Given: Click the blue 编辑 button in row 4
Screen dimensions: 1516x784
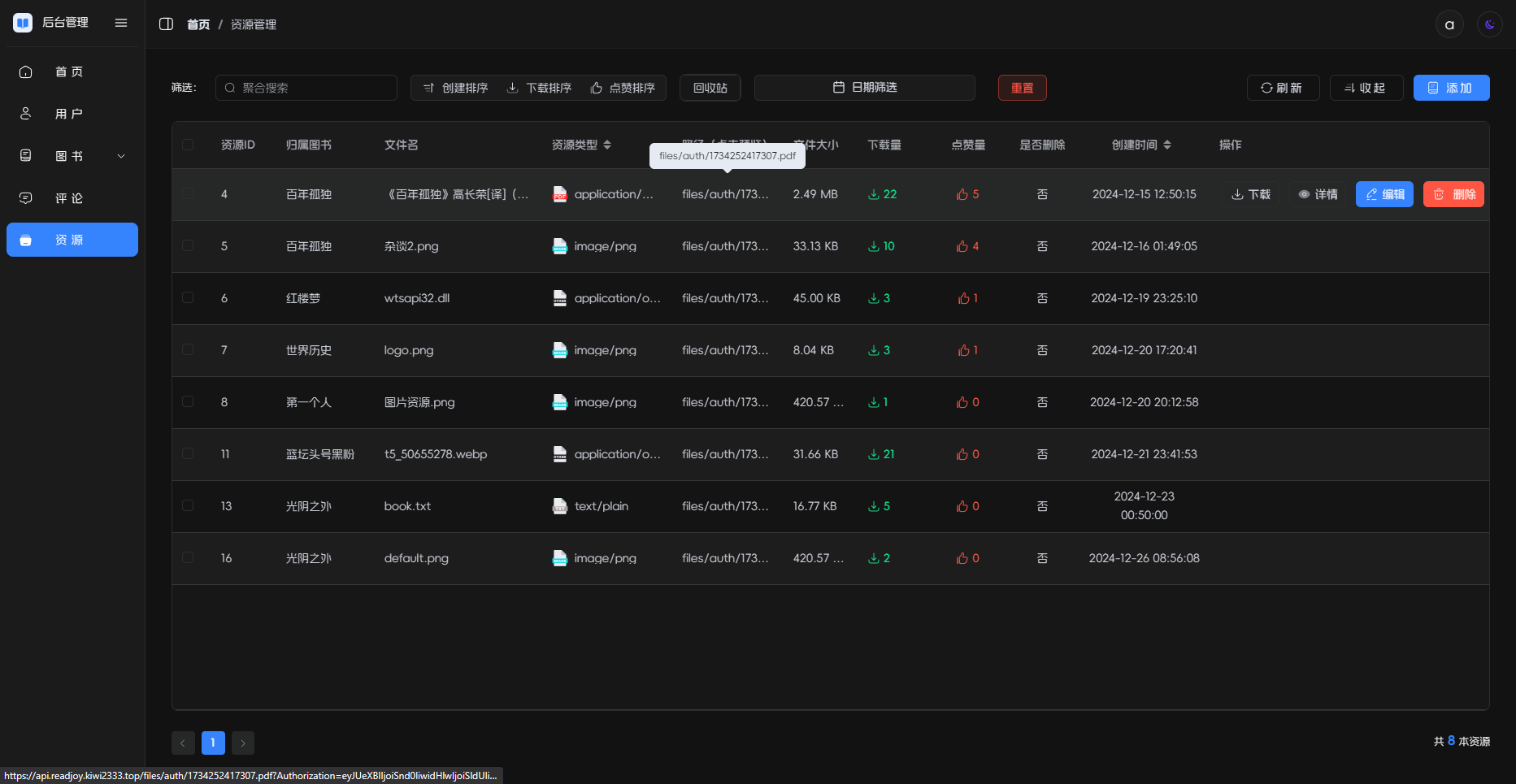Looking at the screenshot, I should 1385,194.
